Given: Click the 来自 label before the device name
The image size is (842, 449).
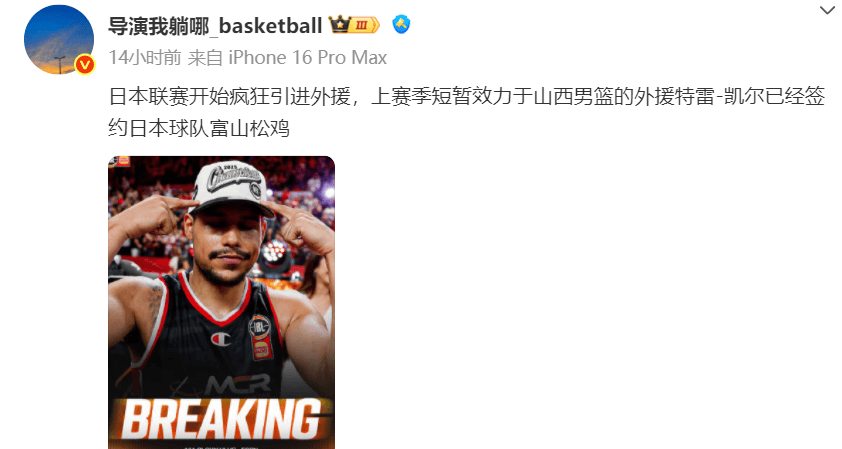Looking at the screenshot, I should pyautogui.click(x=205, y=57).
